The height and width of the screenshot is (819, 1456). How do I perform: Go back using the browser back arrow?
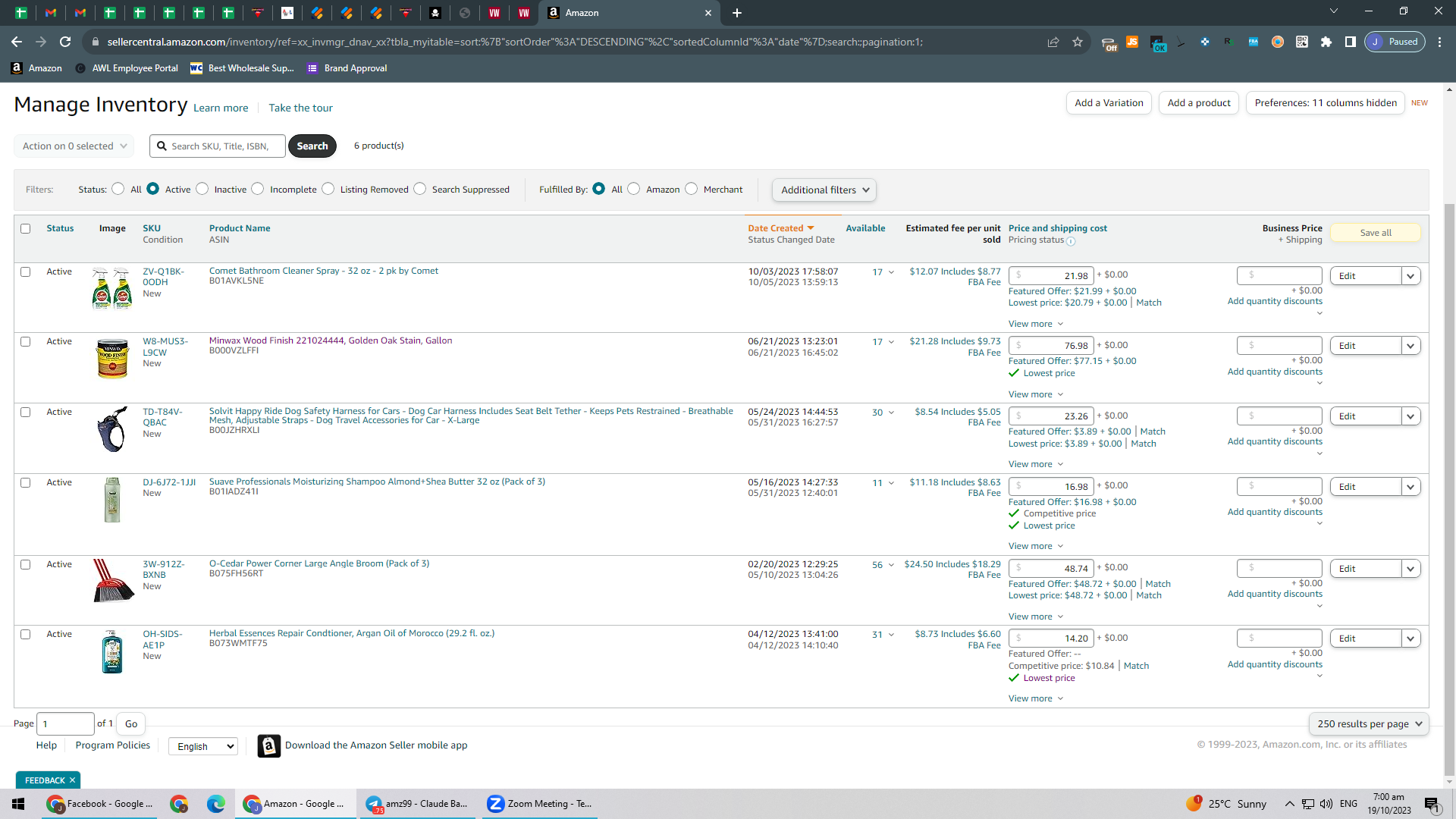coord(17,42)
